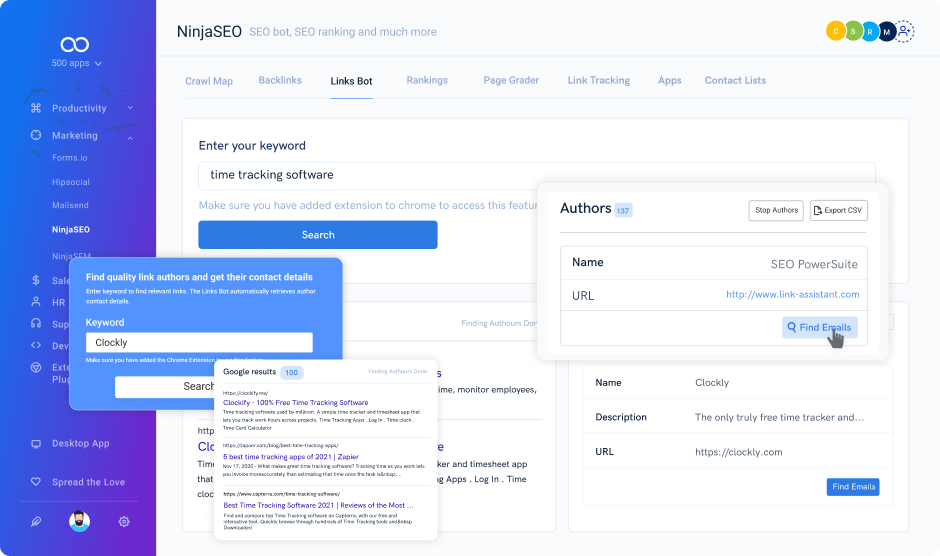Collapse the Marketing section chevron
940x556 pixels.
(x=130, y=136)
